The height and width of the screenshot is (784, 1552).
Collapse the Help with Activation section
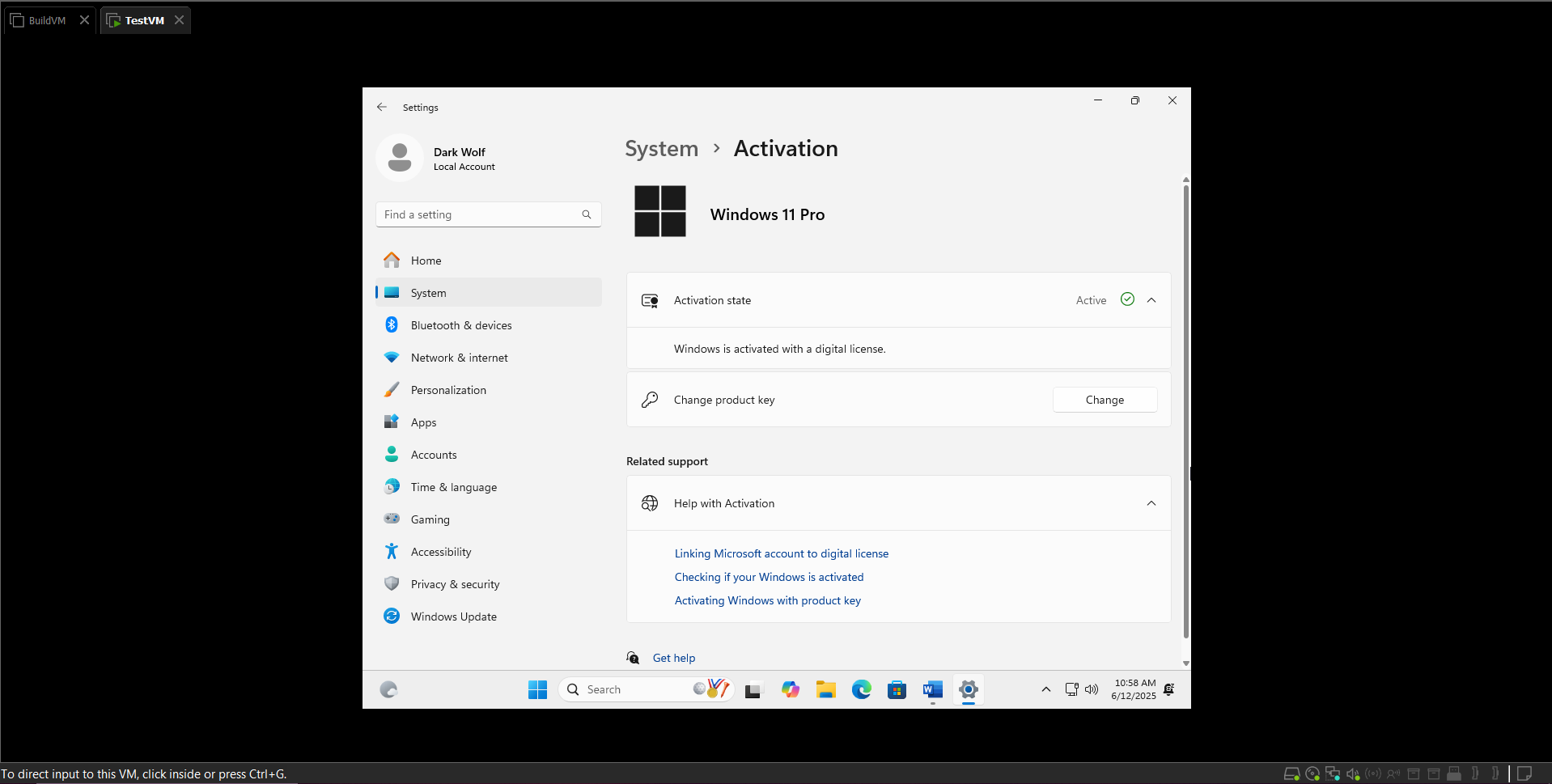[x=1151, y=503]
